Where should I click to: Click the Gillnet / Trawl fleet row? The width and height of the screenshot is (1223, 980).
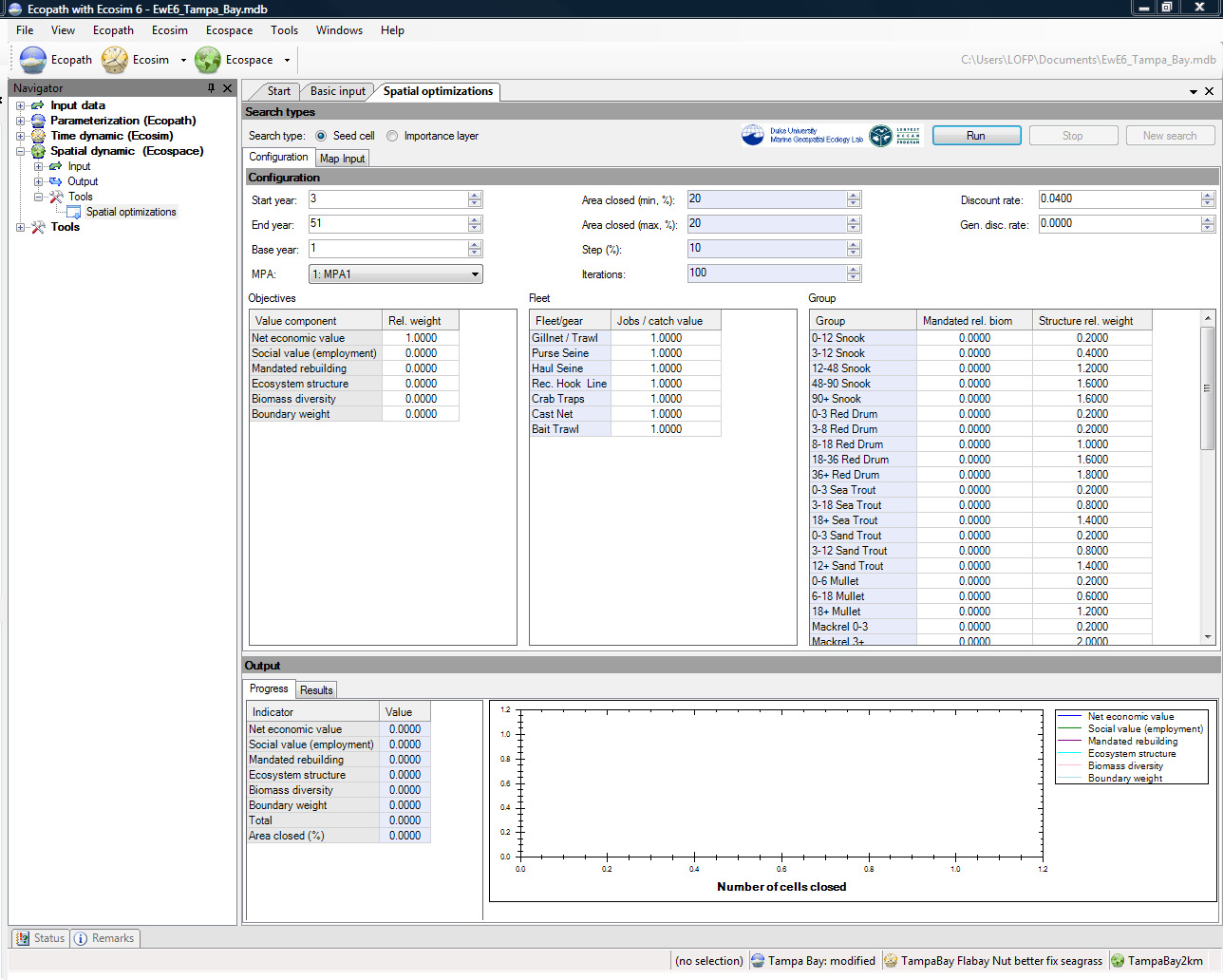pos(626,338)
